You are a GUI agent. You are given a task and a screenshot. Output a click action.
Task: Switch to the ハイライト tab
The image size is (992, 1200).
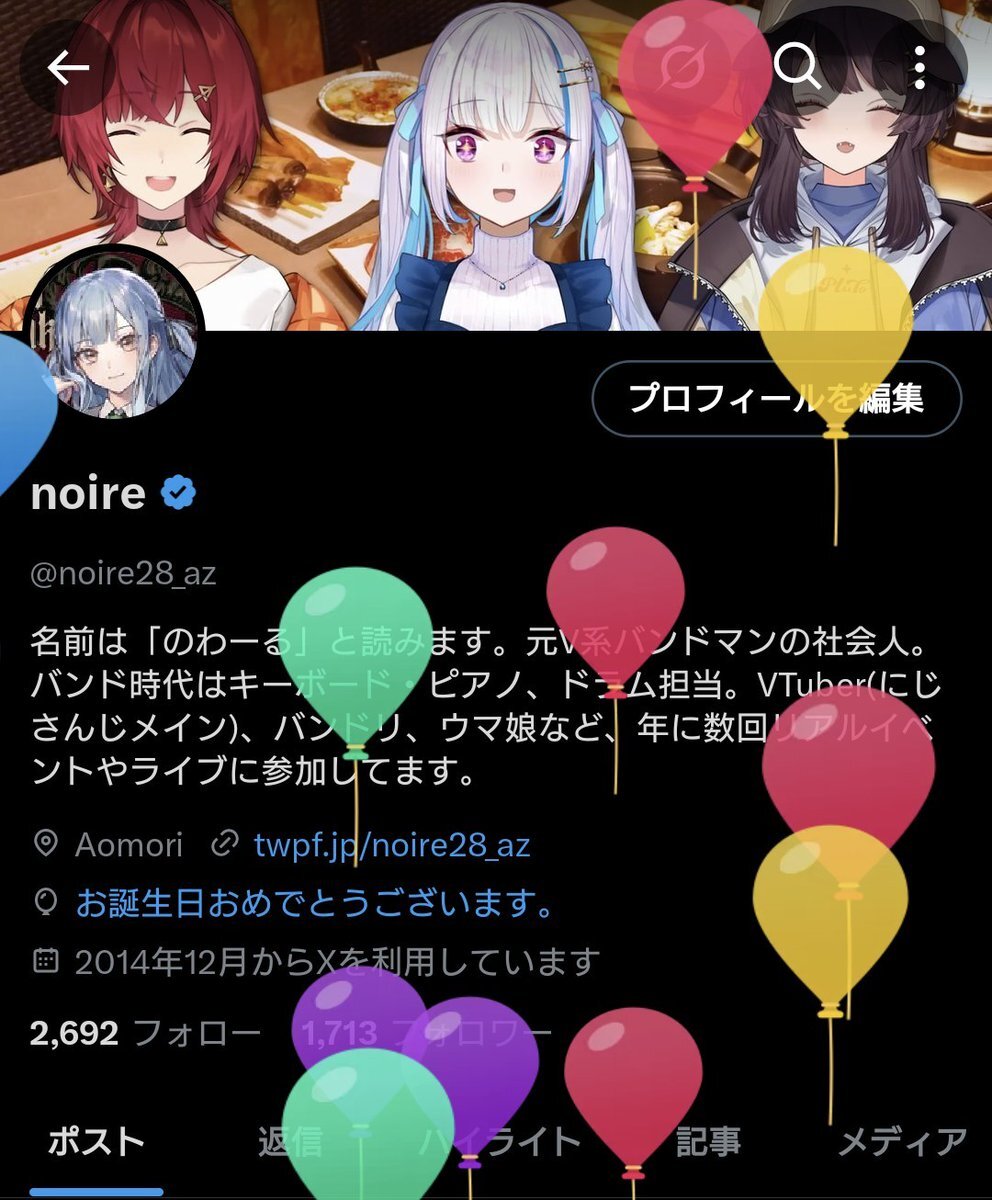coord(499,1142)
